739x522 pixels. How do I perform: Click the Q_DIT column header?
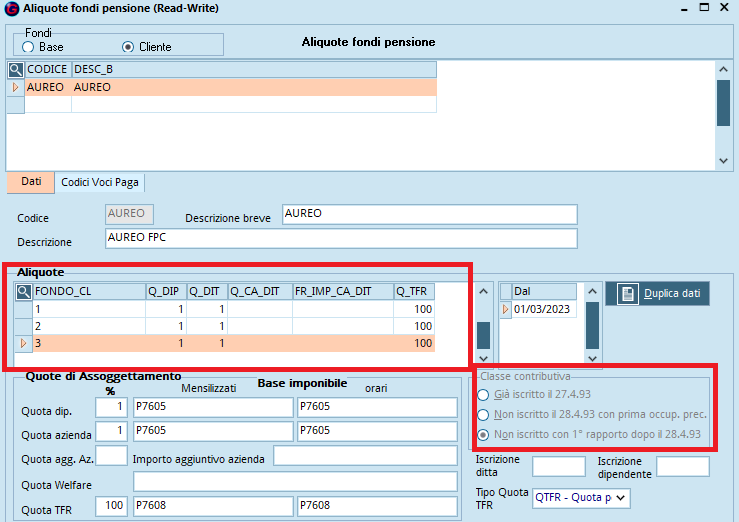(x=207, y=292)
